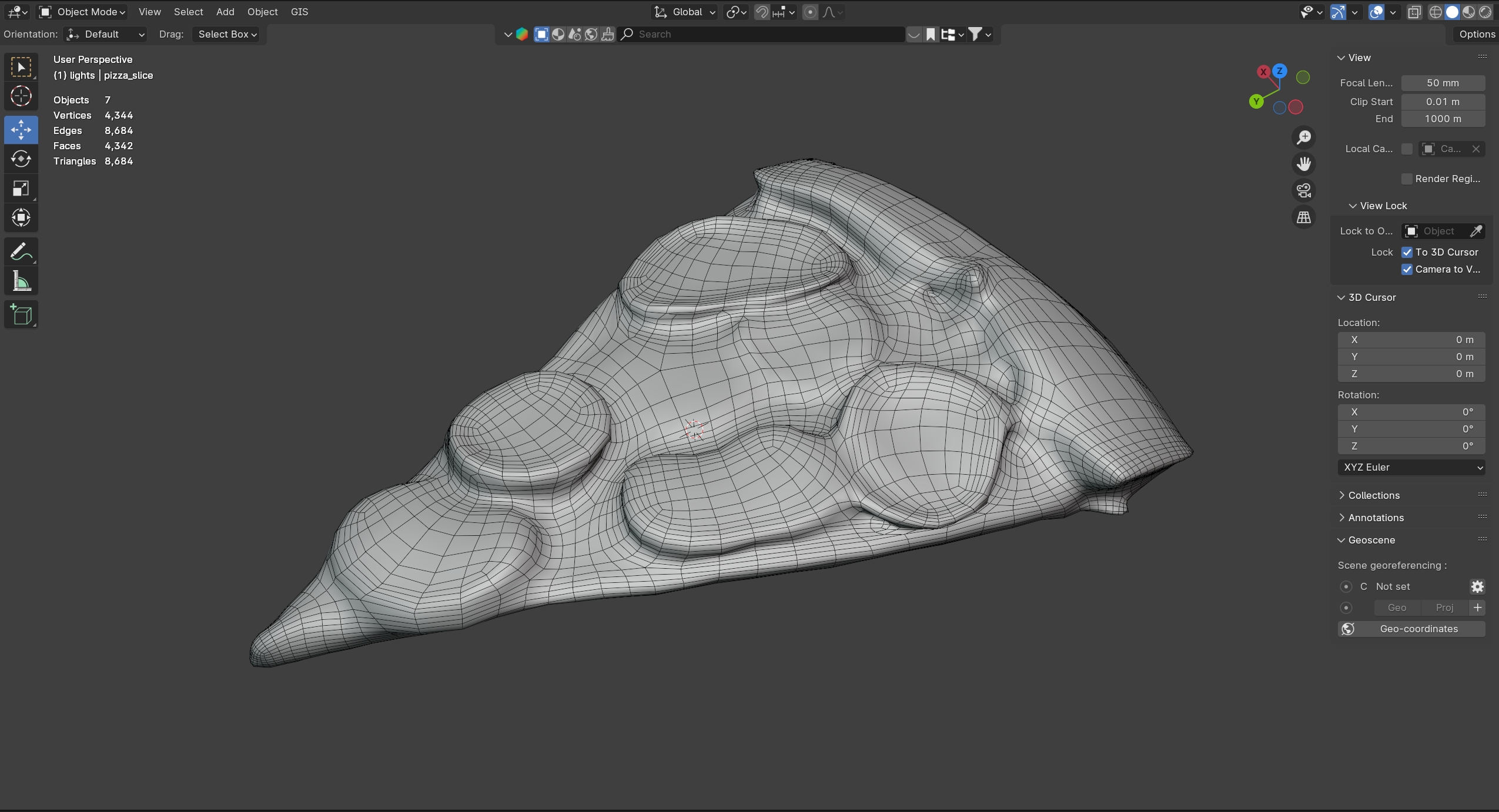This screenshot has width=1499, height=812.
Task: Activate the Measure tool
Action: pos(21,281)
